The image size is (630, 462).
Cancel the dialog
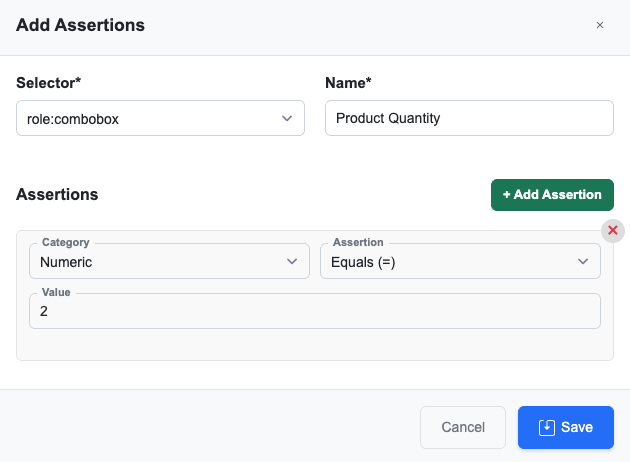coord(463,427)
